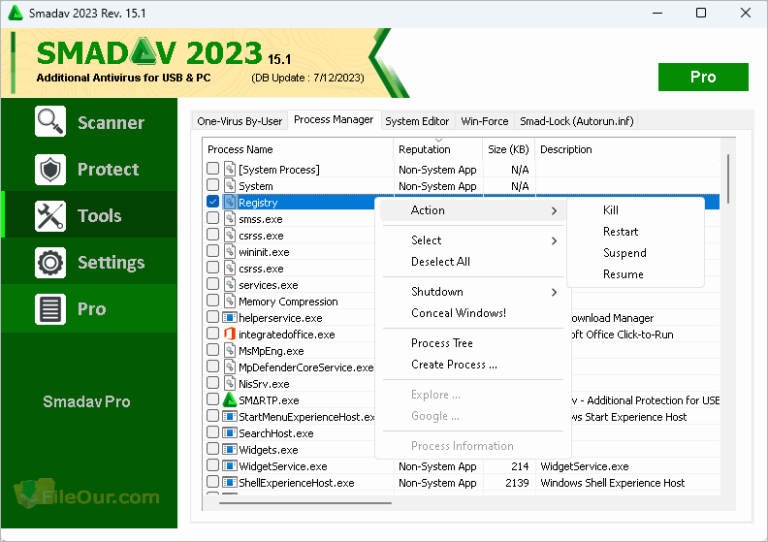Click the MpDefenderCoreService.exe icon
The image size is (768, 542).
230,367
